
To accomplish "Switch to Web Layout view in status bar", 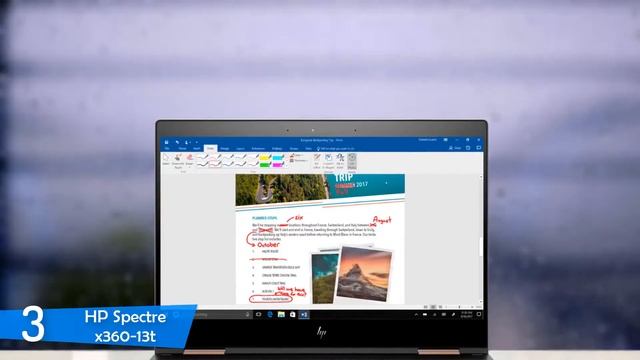I will click(x=440, y=307).
